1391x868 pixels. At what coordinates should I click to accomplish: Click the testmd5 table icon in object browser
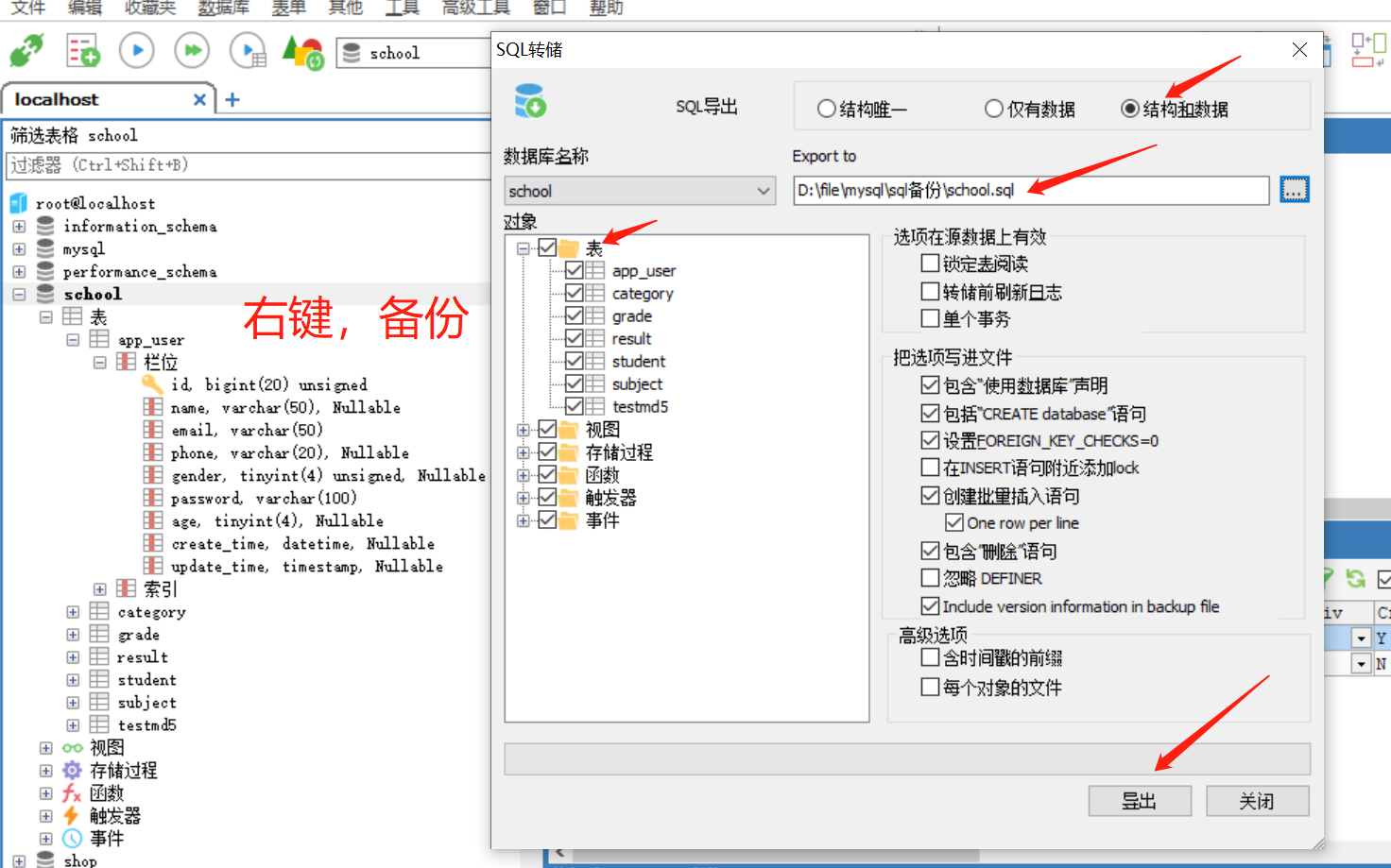[x=99, y=724]
